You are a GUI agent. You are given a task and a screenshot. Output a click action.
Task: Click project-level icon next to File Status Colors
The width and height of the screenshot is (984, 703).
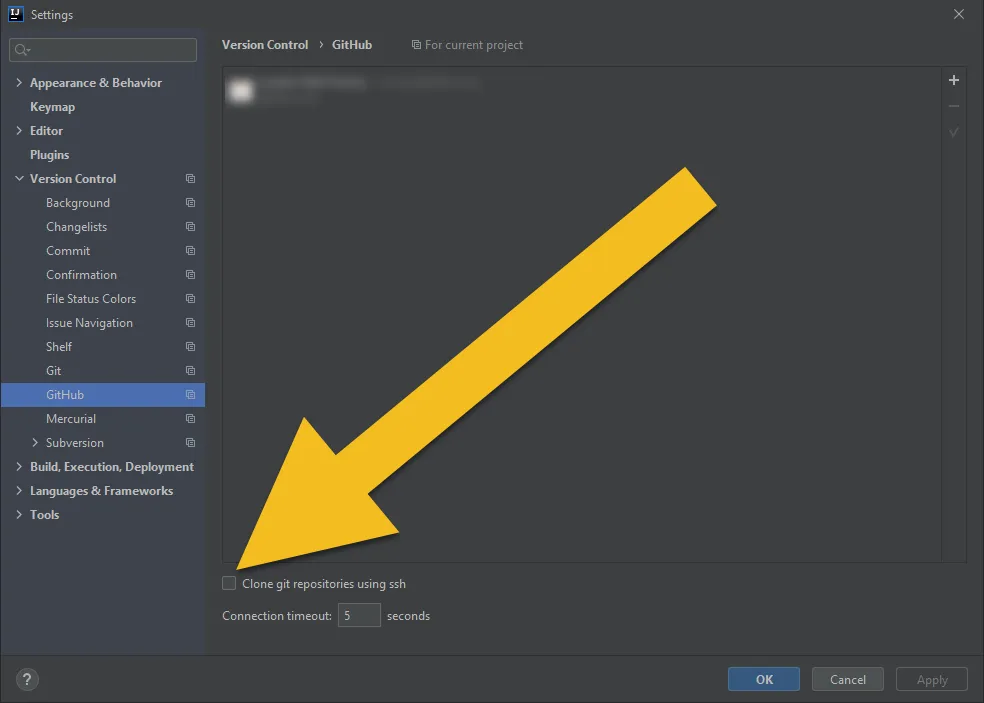(190, 299)
